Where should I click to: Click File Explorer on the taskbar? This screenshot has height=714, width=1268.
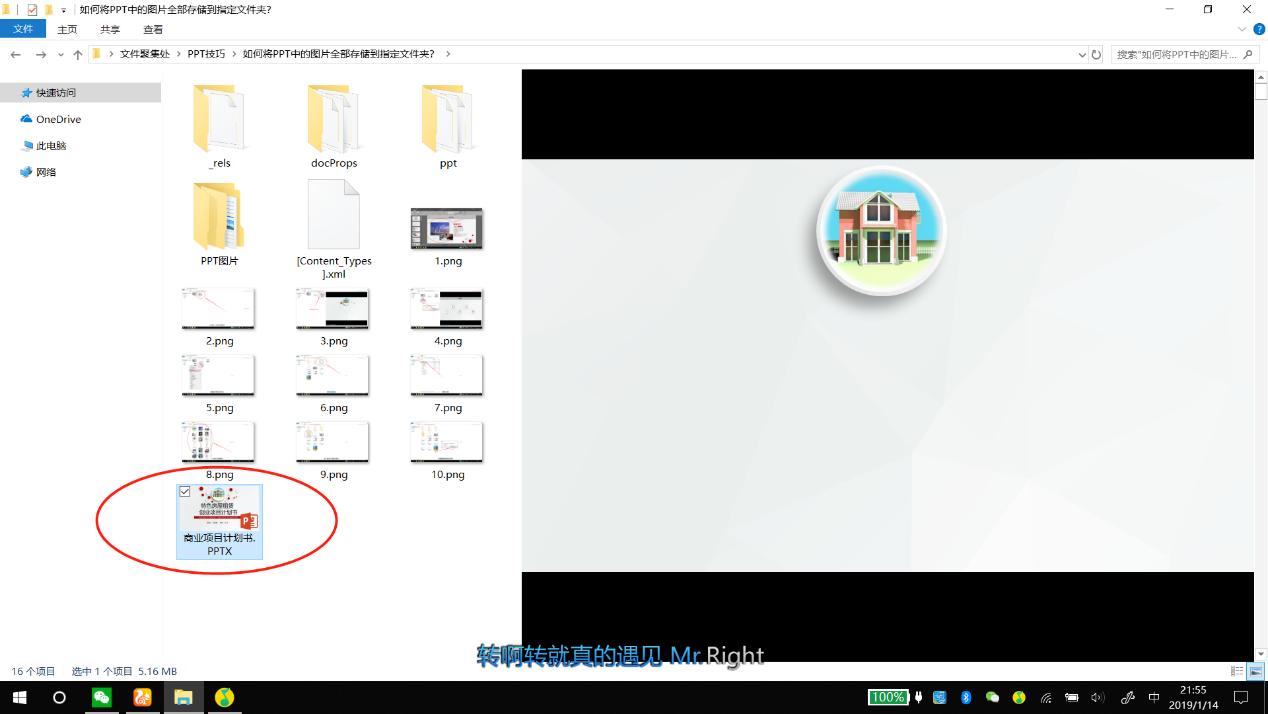183,697
